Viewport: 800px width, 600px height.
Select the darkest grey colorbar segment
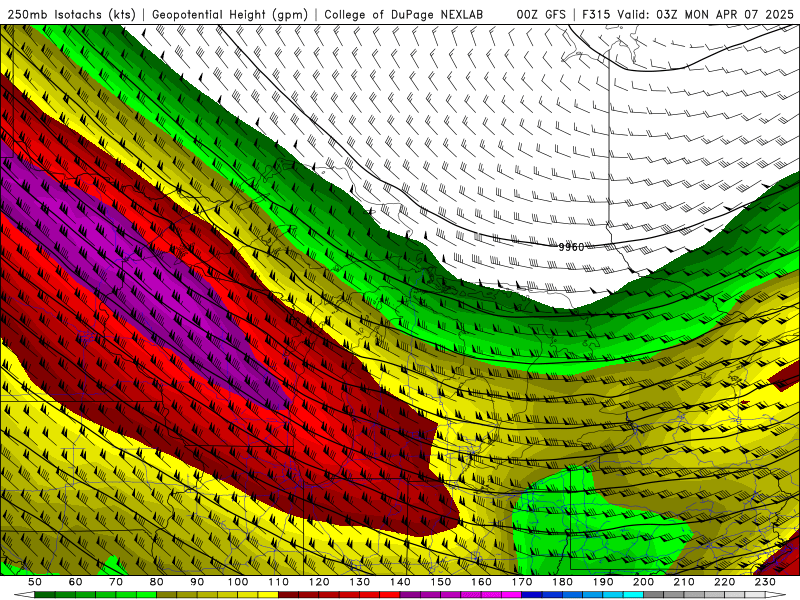[654, 594]
